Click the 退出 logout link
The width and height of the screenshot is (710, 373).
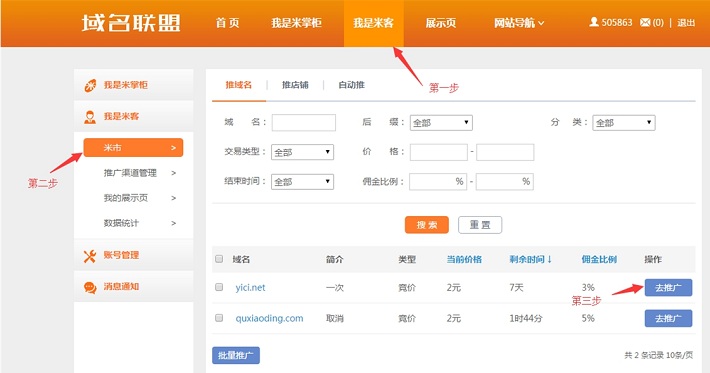pos(686,22)
